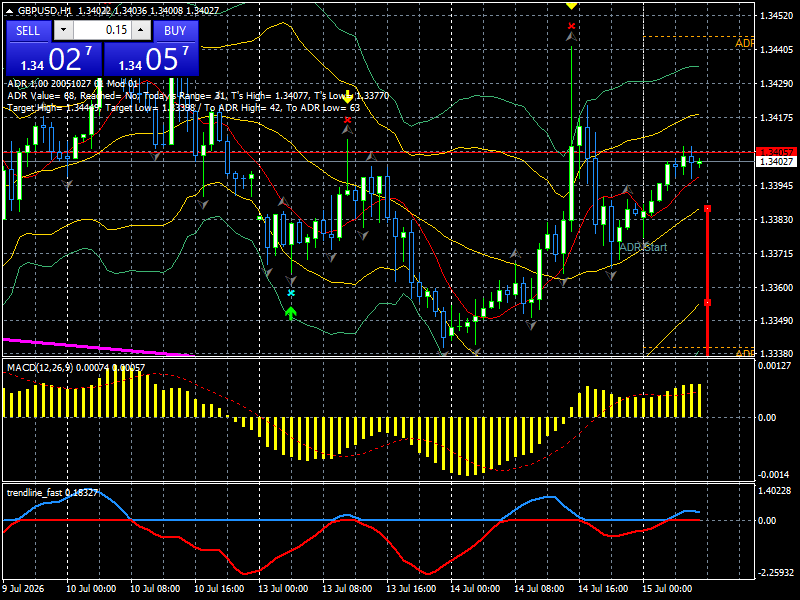Click the 10 Jul 00:00 time axis label
The image size is (800, 600).
coord(91,589)
